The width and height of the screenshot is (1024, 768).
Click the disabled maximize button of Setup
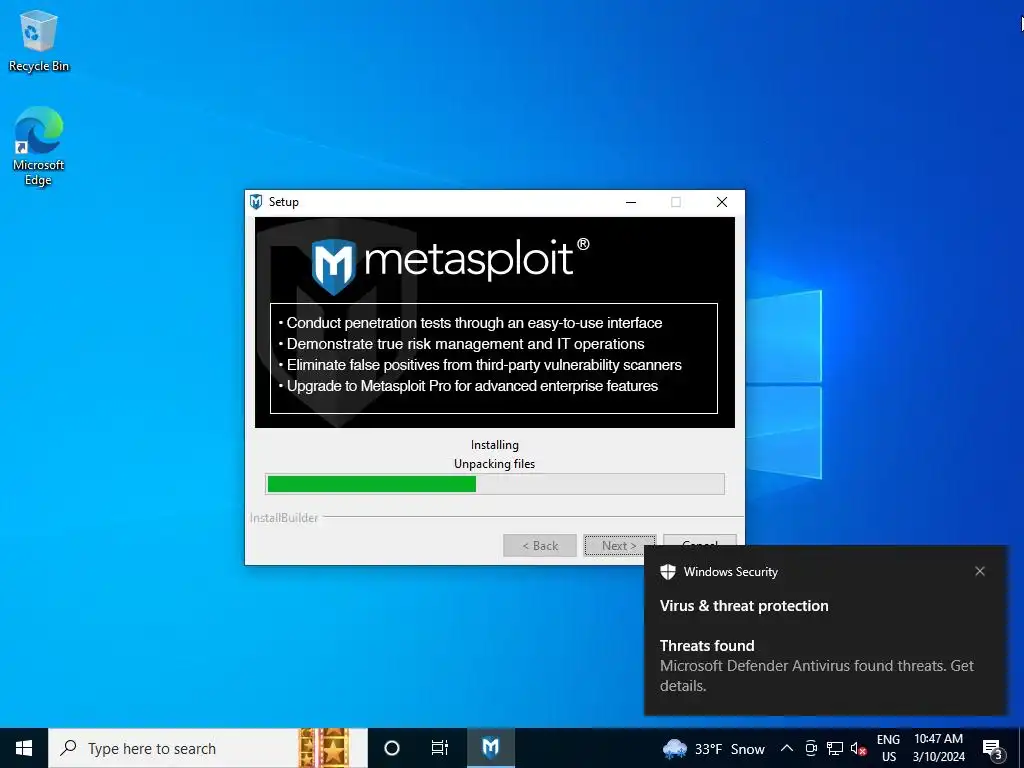pyautogui.click(x=676, y=202)
